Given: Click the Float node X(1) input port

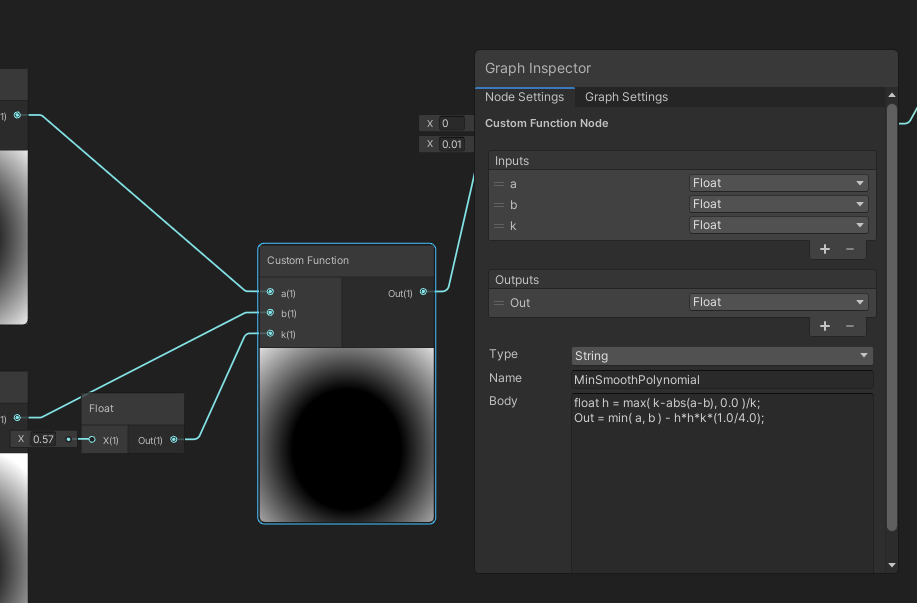Looking at the screenshot, I should pyautogui.click(x=92, y=439).
